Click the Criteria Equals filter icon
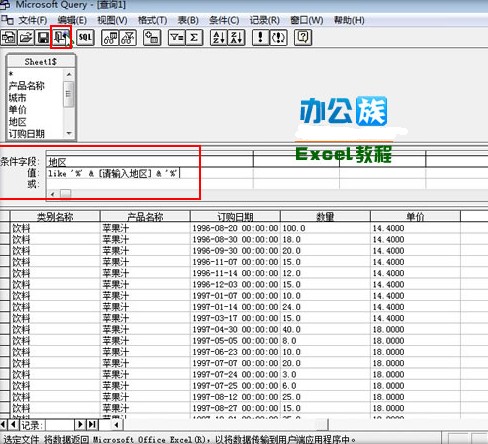The height and width of the screenshot is (444, 488). coord(177,37)
